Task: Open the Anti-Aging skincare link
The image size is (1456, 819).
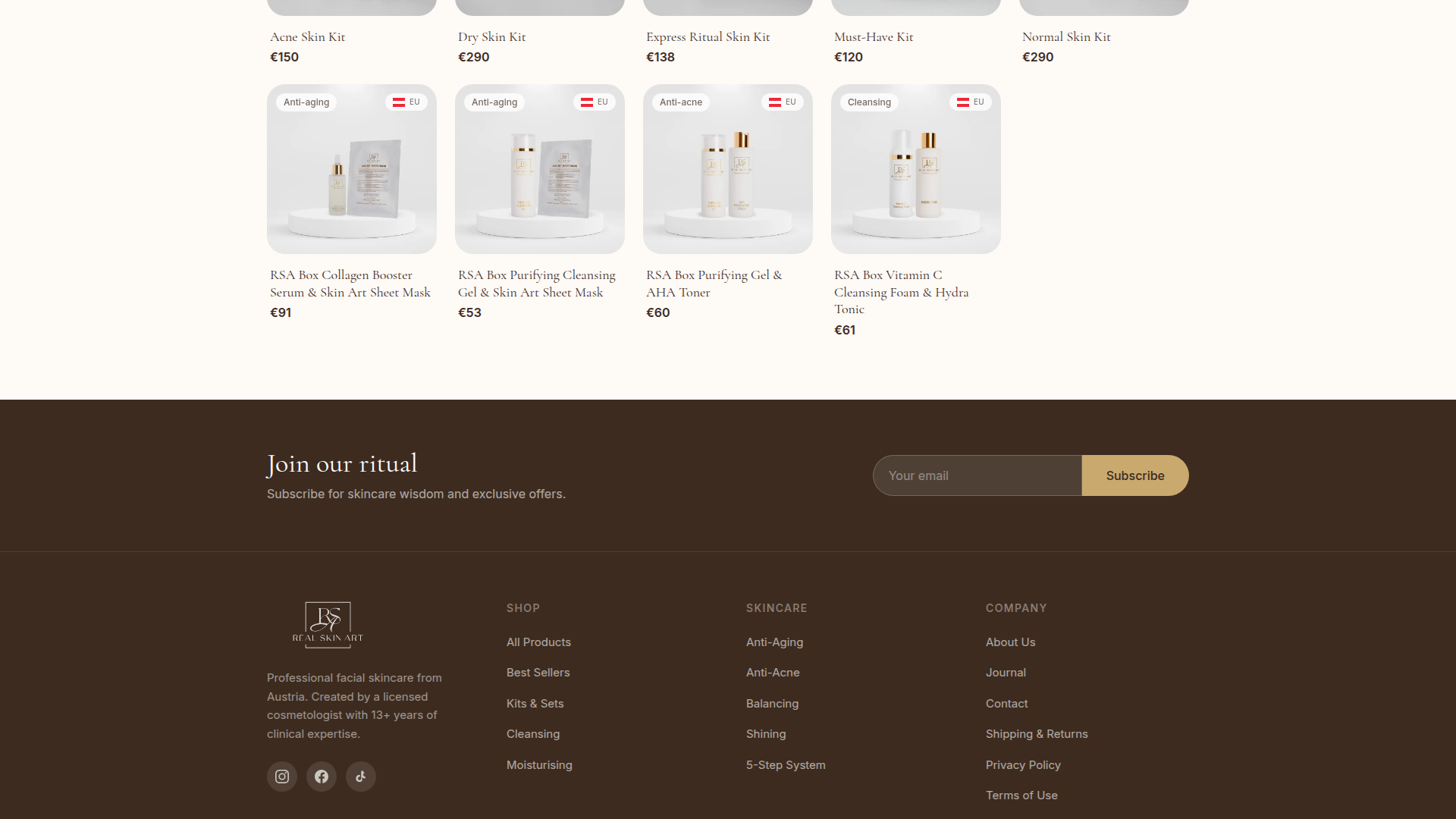Action: tap(774, 642)
